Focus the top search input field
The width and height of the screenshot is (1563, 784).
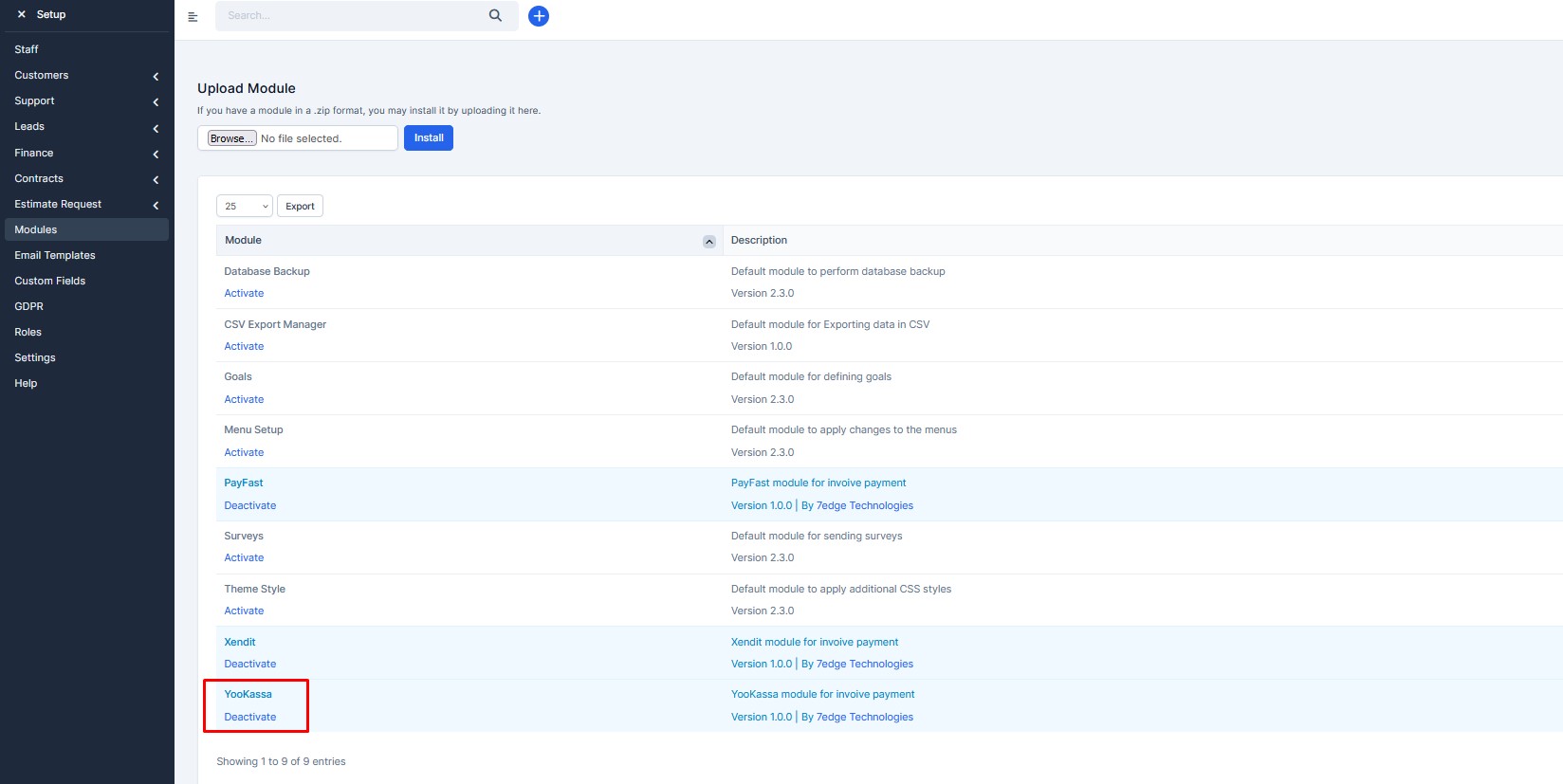(351, 16)
